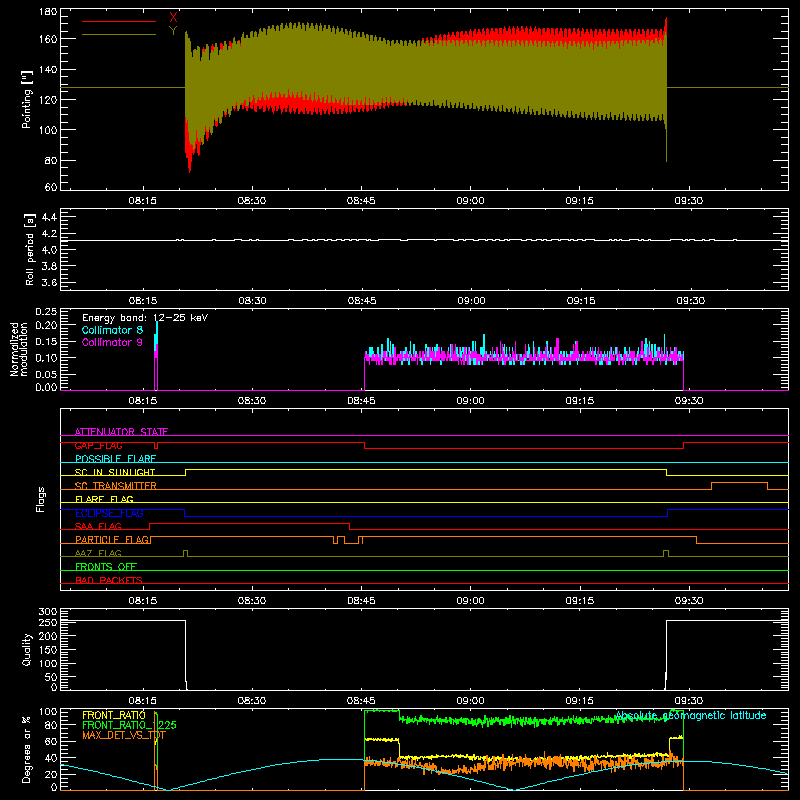Click the 09:30 time label under the Quality plot
Image resolution: width=800 pixels, height=800 pixels.
689,701
